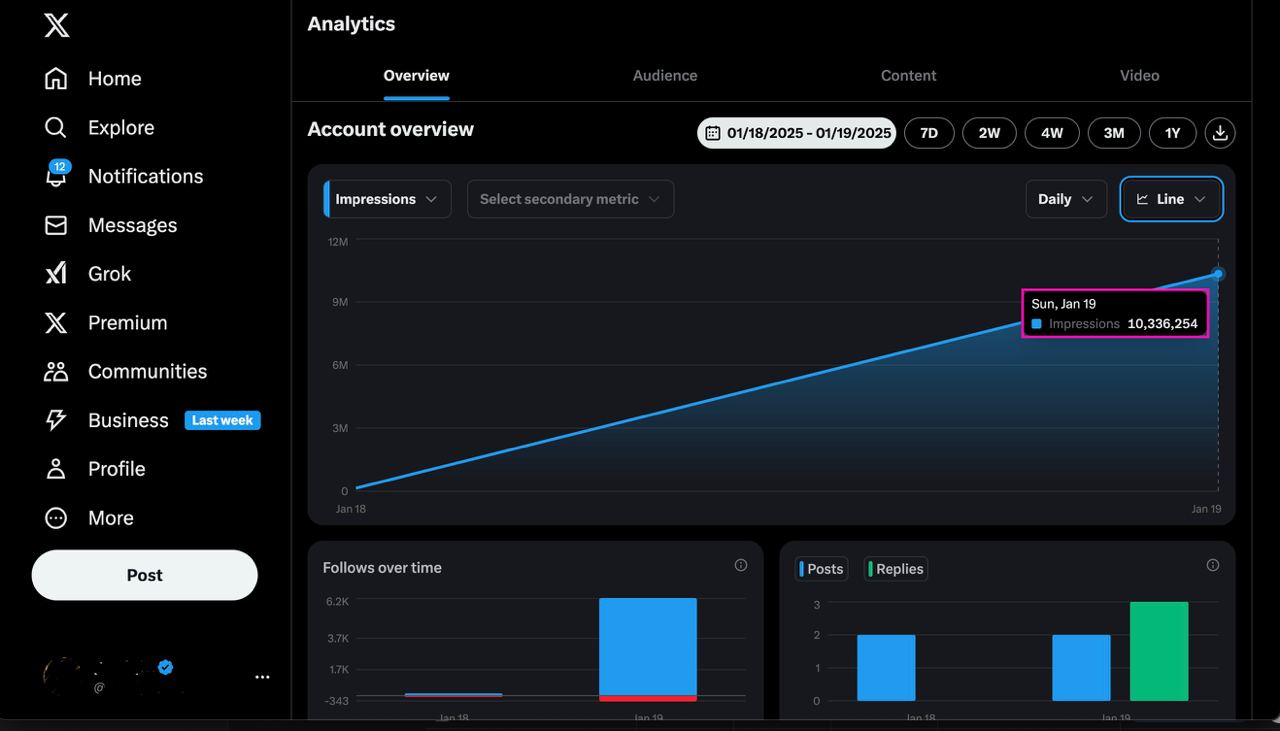Click the X logo icon
Image resolution: width=1280 pixels, height=731 pixels.
[57, 26]
